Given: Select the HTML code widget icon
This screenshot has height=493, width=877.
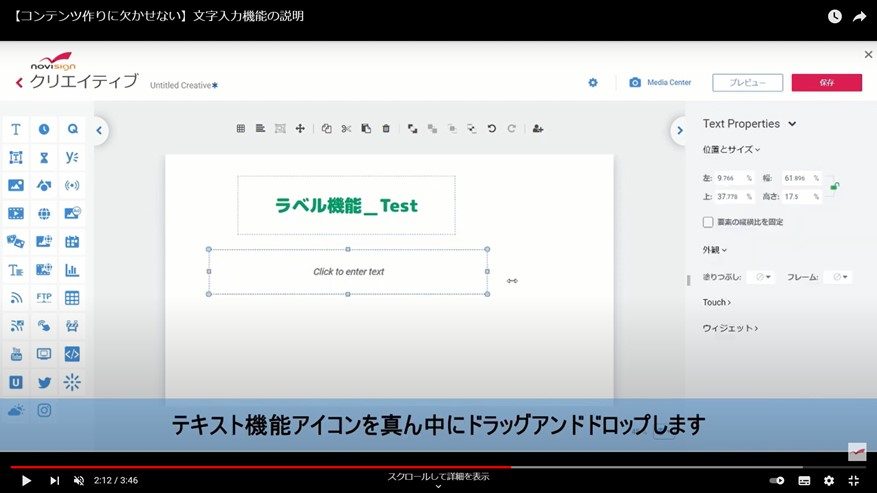Looking at the screenshot, I should (72, 354).
